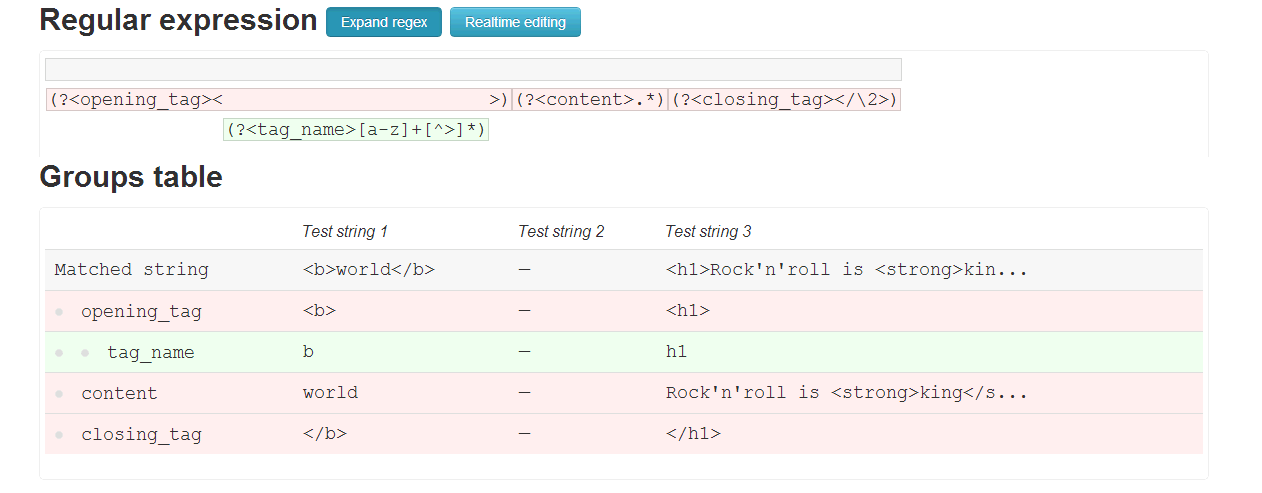Select the opening_tag row label in the groups table
This screenshot has height=493, width=1262.
pyautogui.click(x=141, y=312)
